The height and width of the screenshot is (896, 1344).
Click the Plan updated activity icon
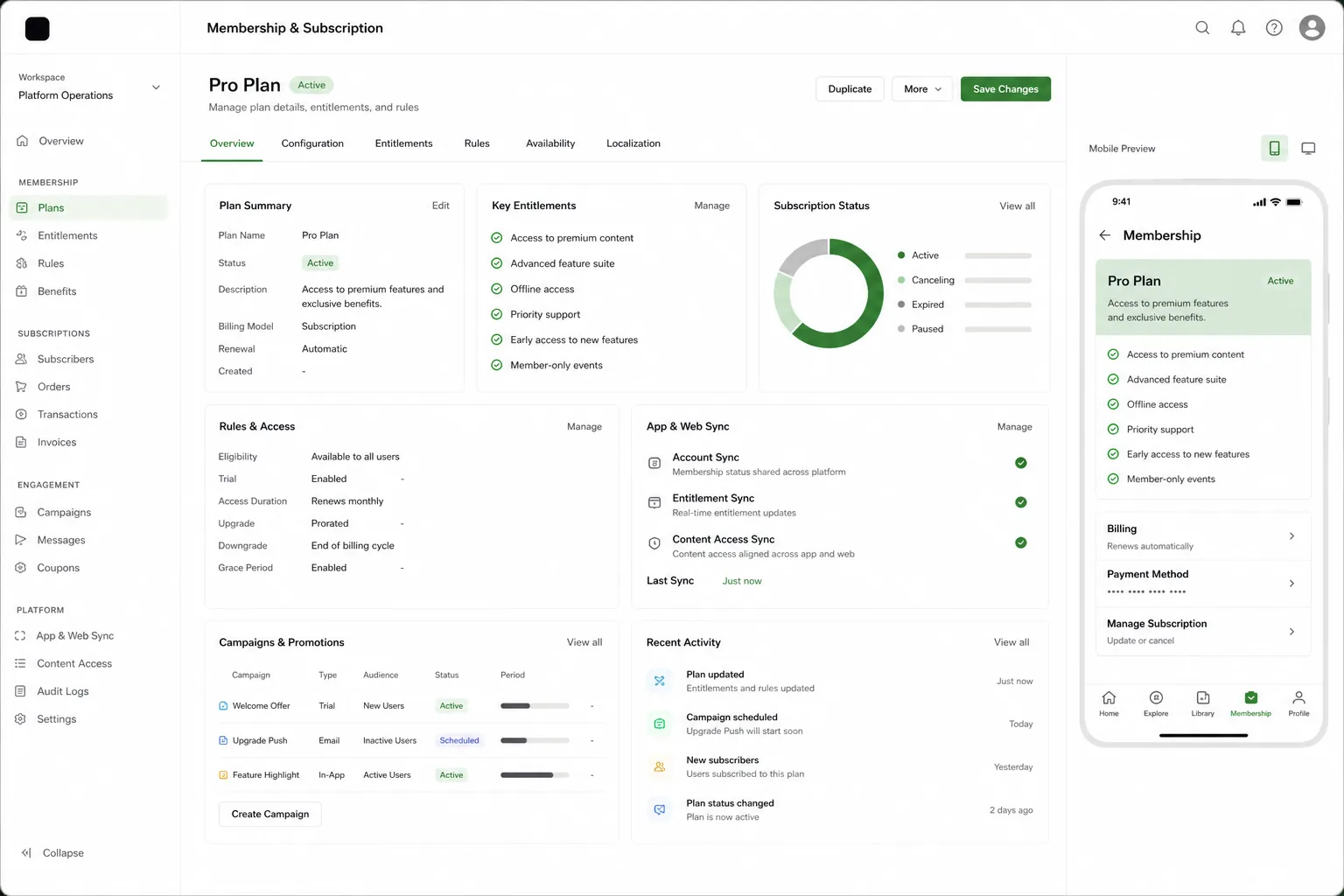(660, 681)
